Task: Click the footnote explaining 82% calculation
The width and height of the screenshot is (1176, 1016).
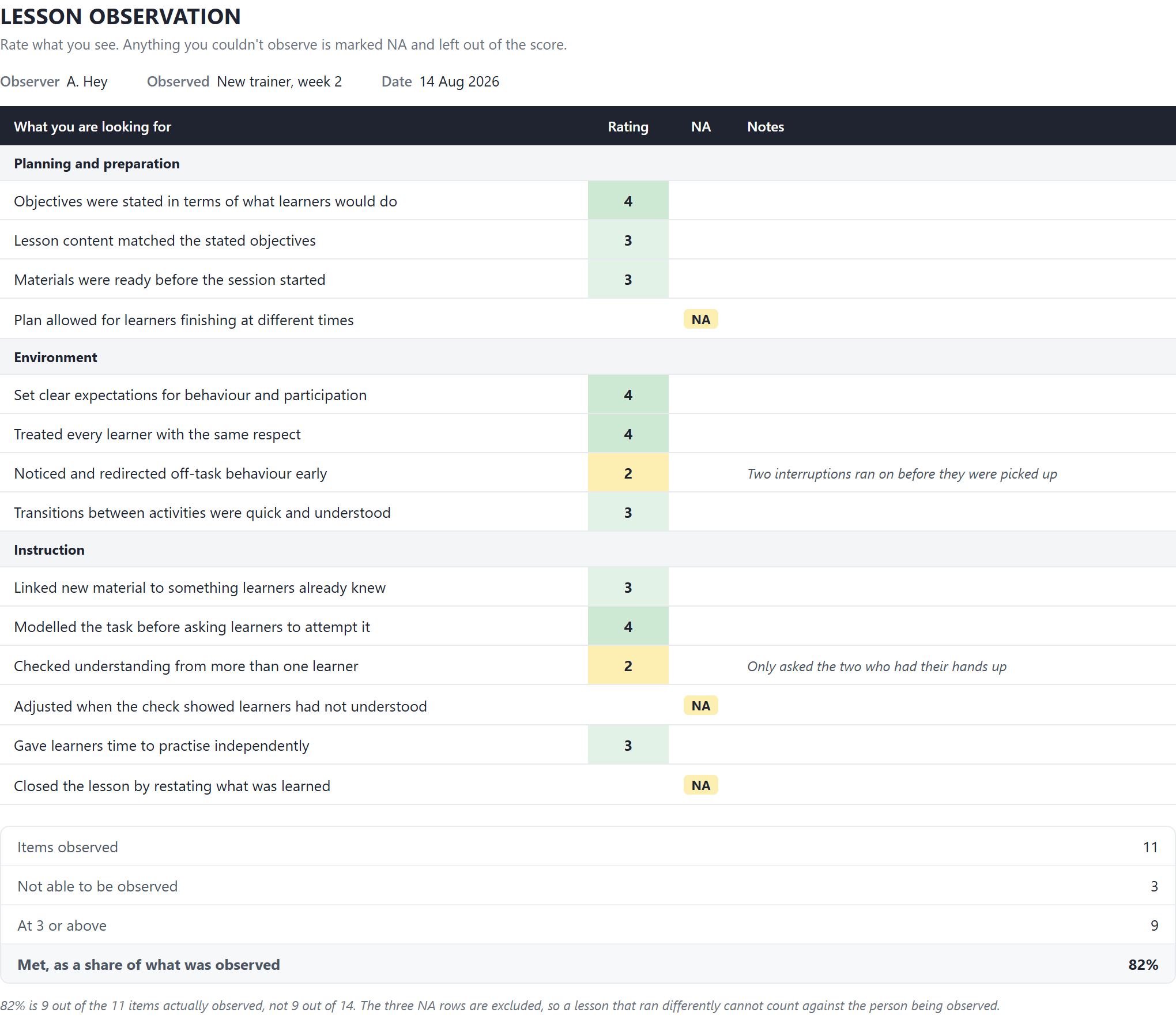Action: [x=500, y=1005]
